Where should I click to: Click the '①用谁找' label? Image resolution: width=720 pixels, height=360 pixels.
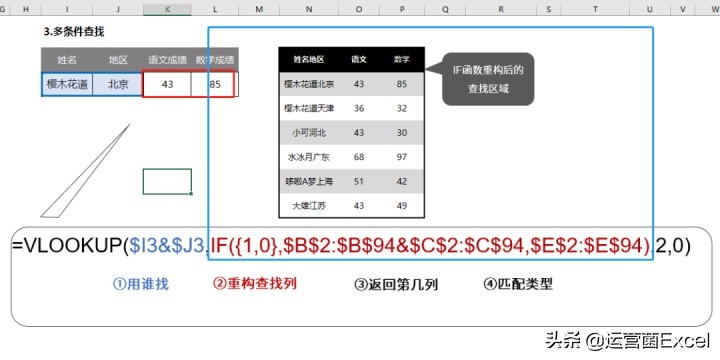pyautogui.click(x=141, y=284)
